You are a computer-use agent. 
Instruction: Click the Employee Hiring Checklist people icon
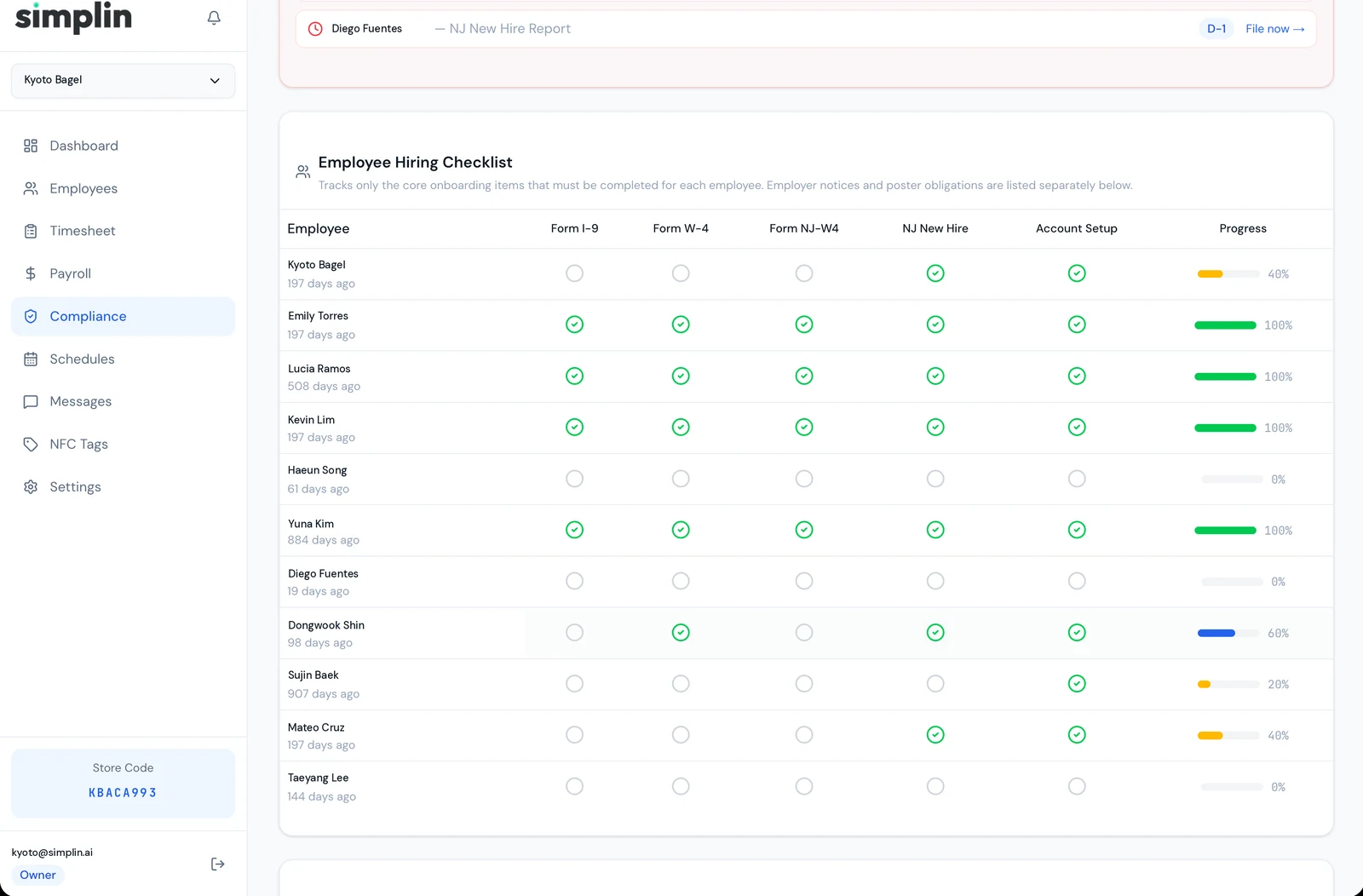302,172
